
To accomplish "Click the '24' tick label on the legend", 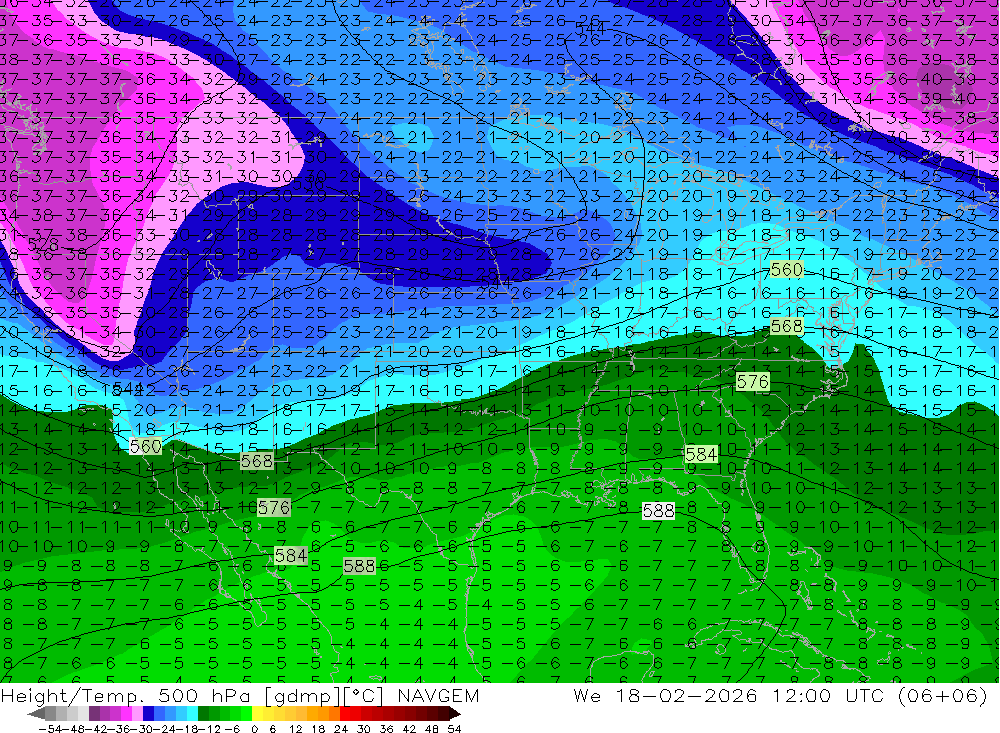I will pyautogui.click(x=341, y=729).
